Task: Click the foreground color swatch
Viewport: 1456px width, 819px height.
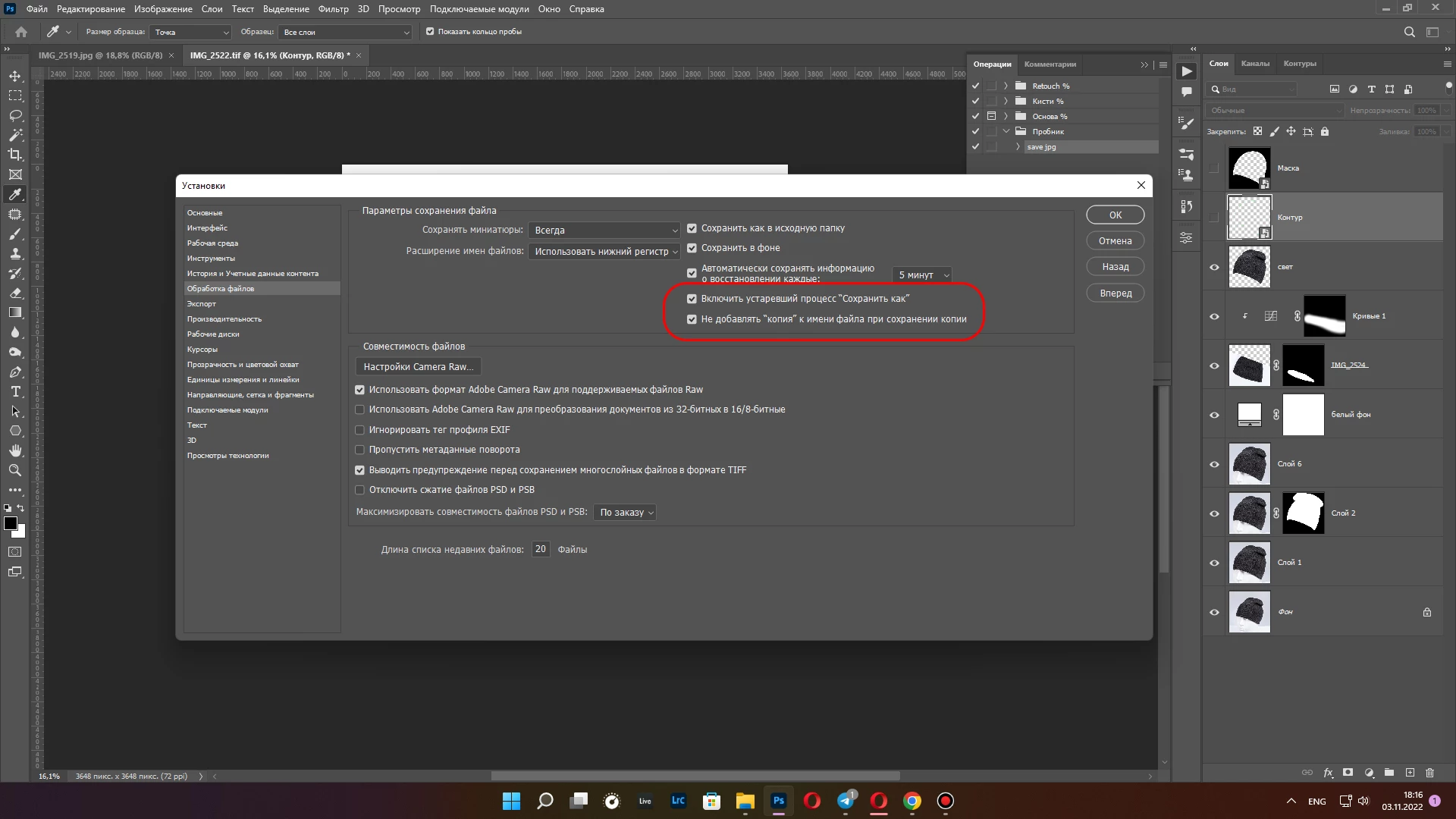Action: coord(11,523)
